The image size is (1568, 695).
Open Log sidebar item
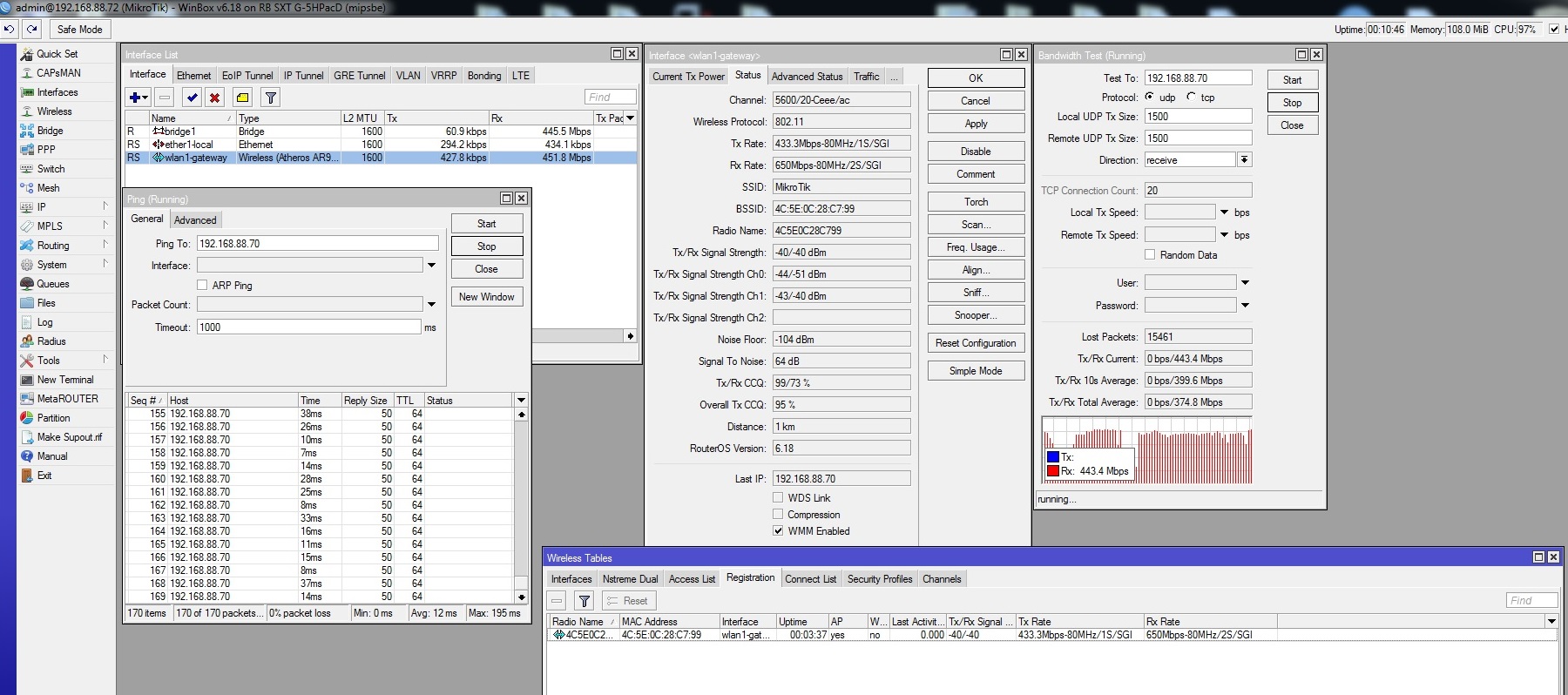click(x=44, y=322)
